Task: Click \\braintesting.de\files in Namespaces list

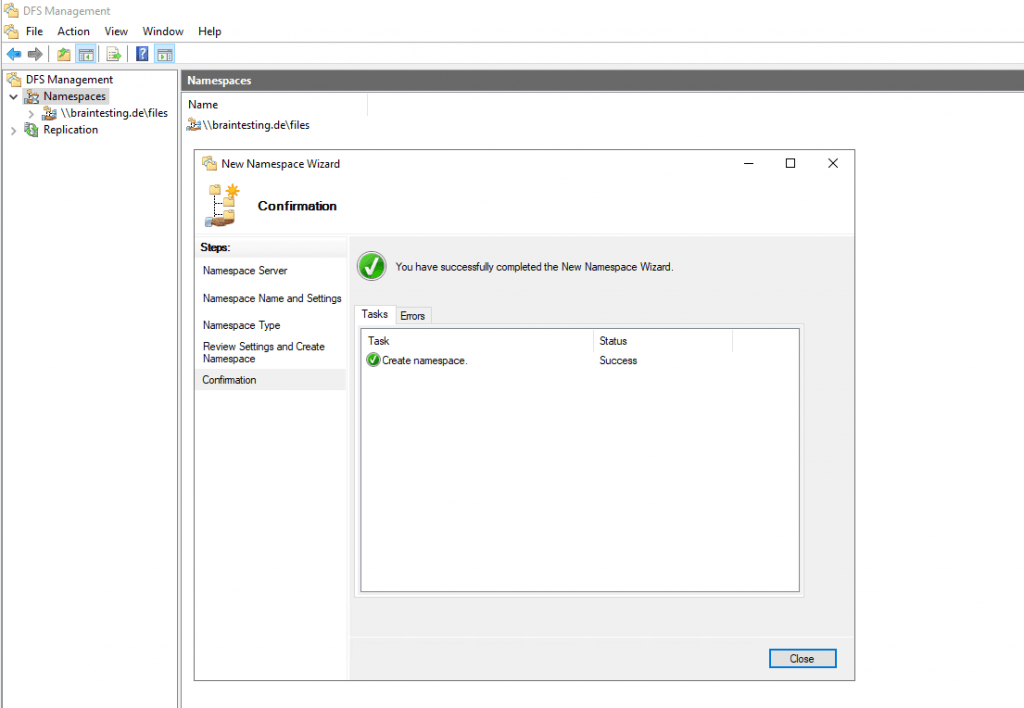Action: [x=256, y=125]
